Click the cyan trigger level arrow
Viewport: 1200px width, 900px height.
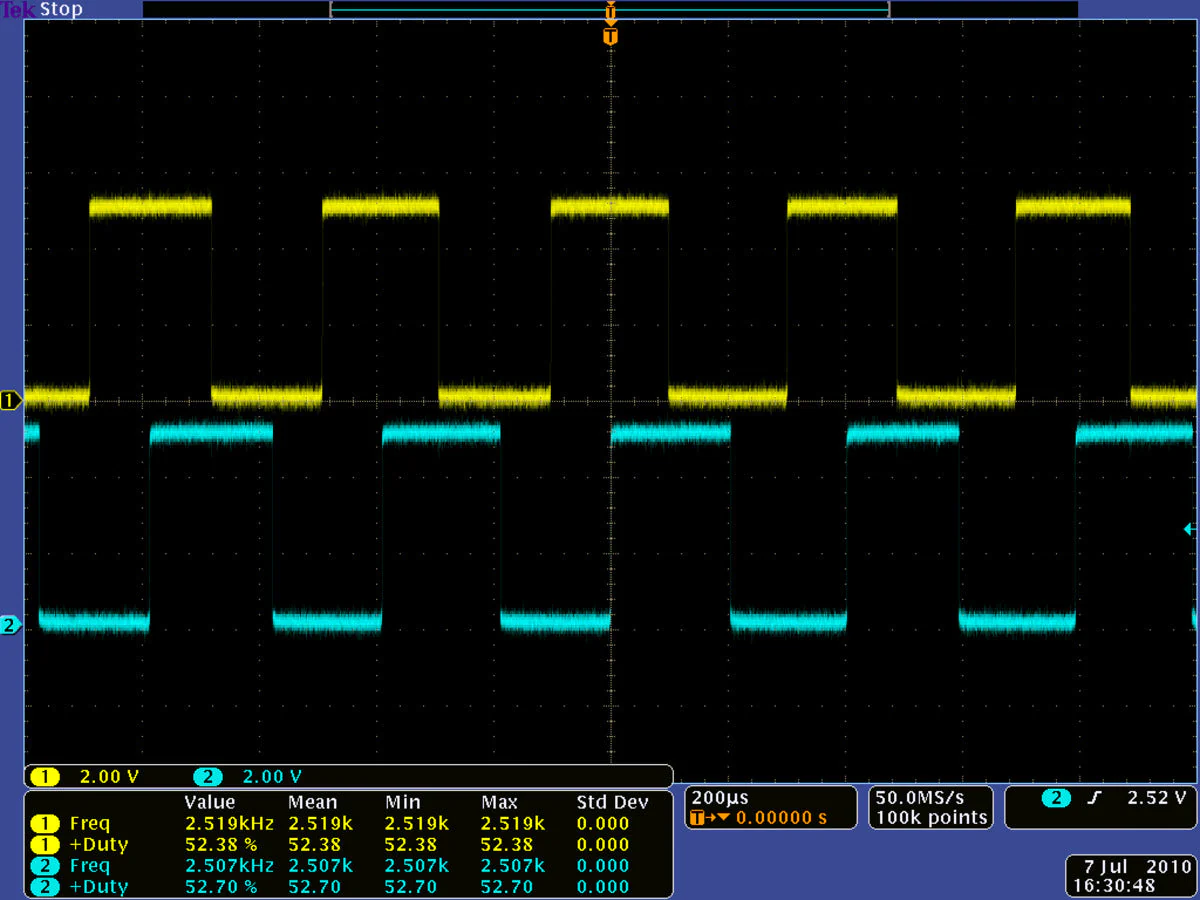pos(1189,529)
